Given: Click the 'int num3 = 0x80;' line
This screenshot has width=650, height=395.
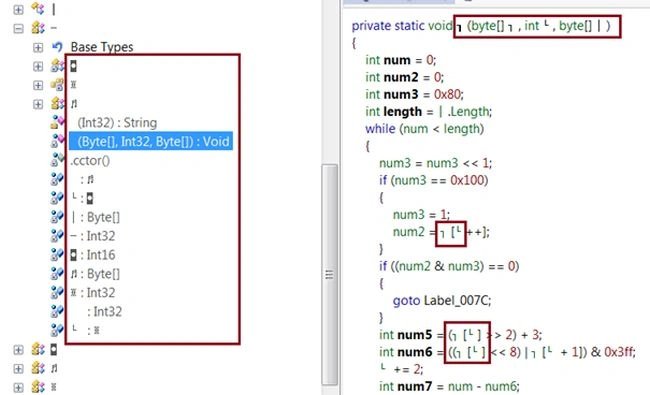Looking at the screenshot, I should (414, 95).
